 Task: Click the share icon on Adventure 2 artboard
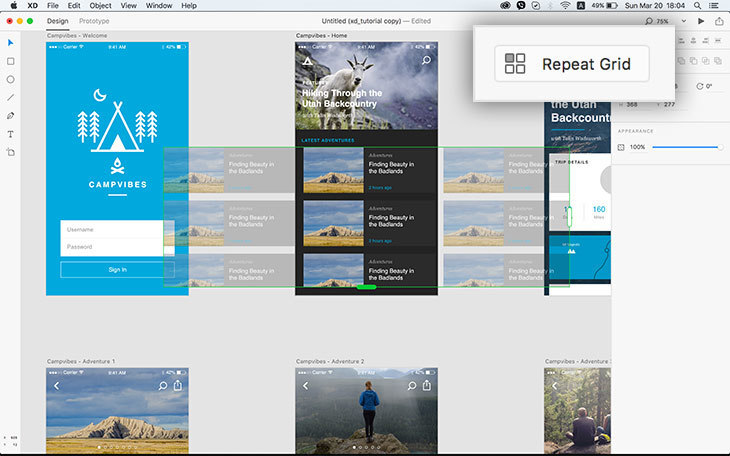tap(426, 385)
